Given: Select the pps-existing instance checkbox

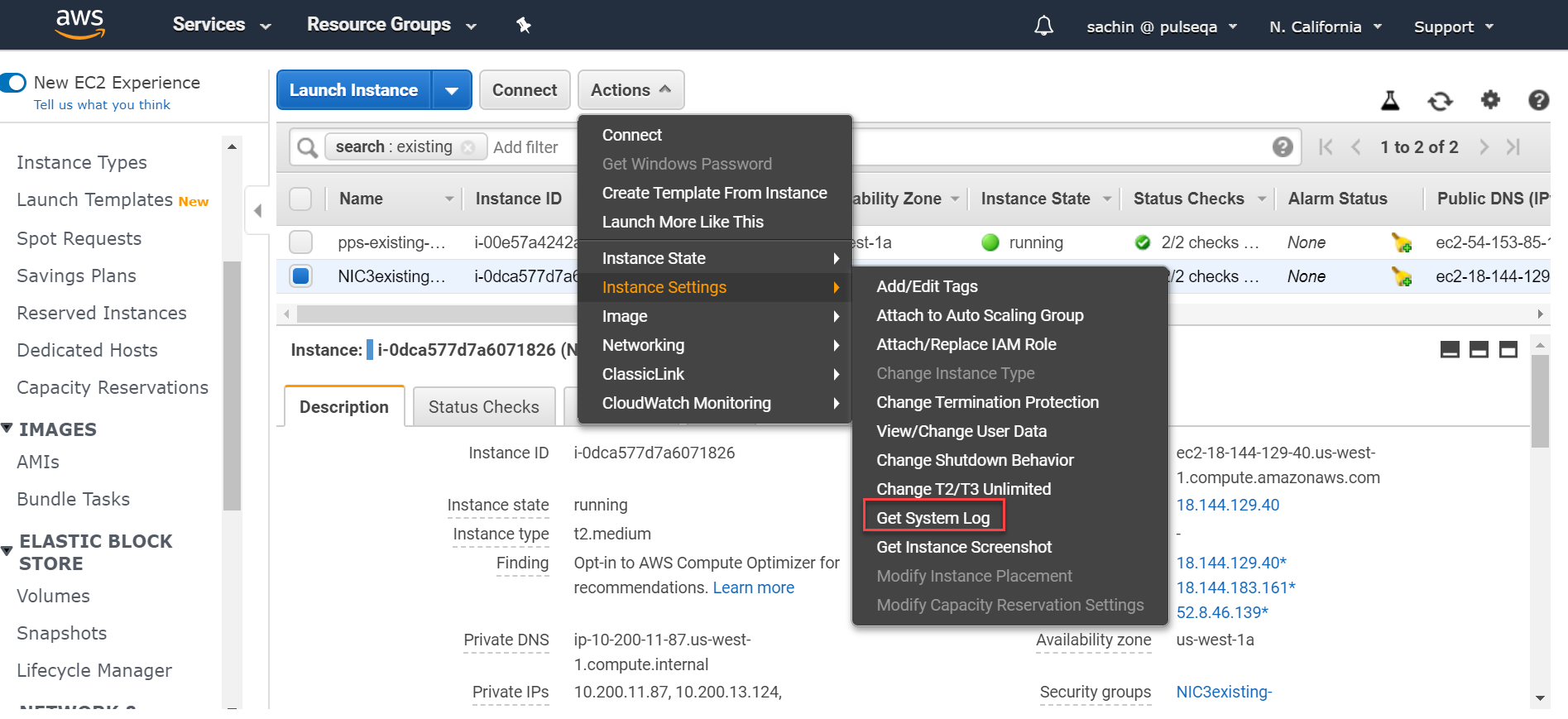Looking at the screenshot, I should pos(300,242).
